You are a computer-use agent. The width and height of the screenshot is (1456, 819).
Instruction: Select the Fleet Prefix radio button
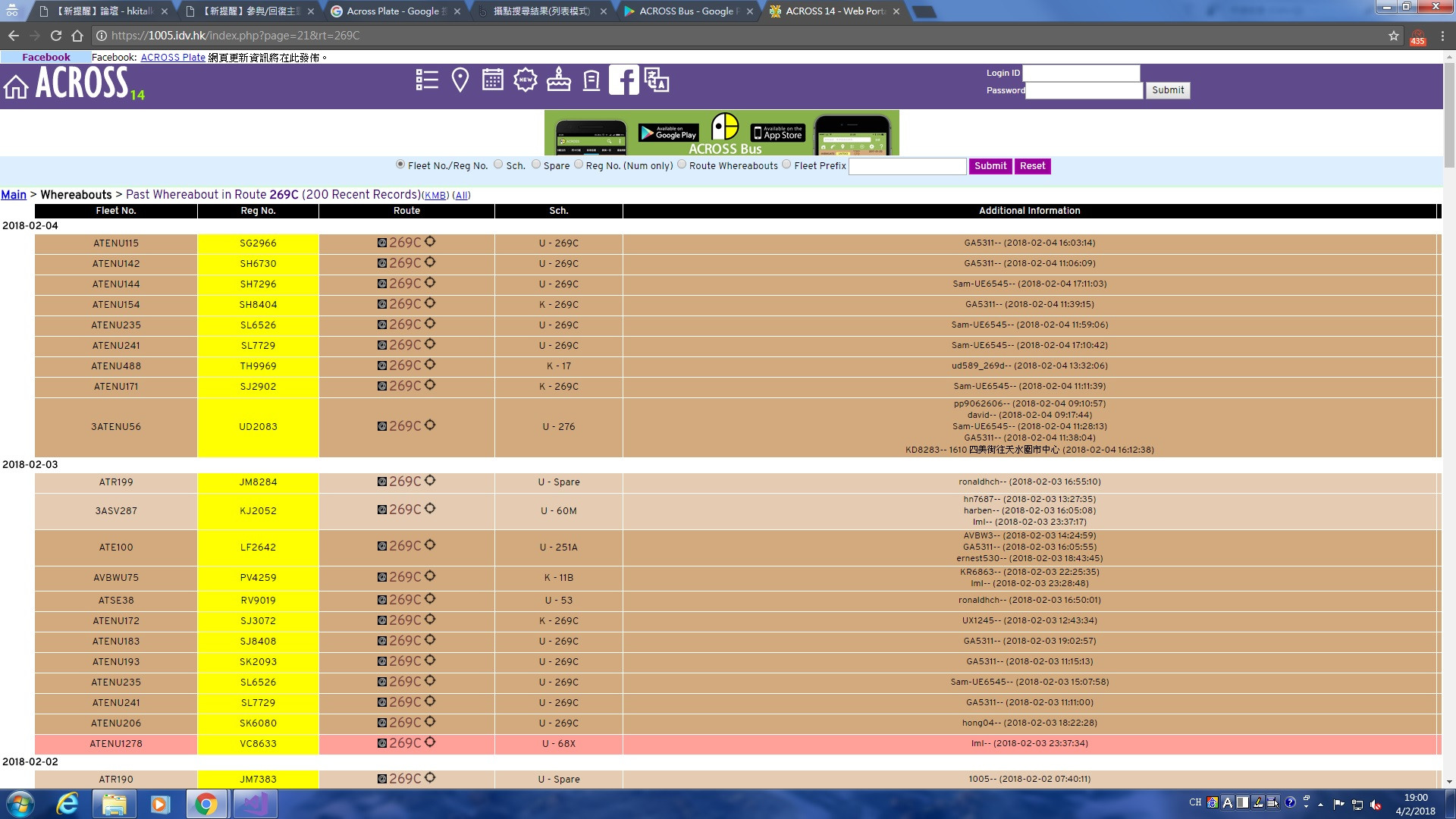coord(786,165)
